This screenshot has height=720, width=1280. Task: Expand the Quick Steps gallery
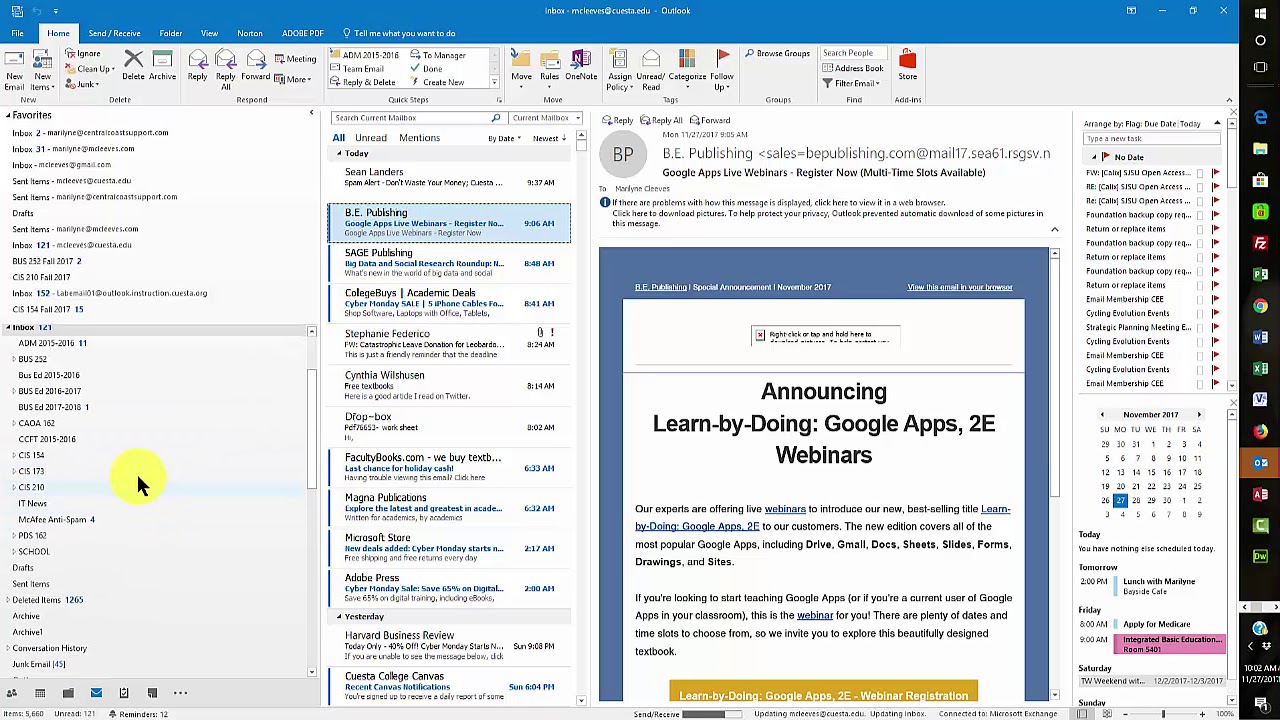tap(494, 83)
